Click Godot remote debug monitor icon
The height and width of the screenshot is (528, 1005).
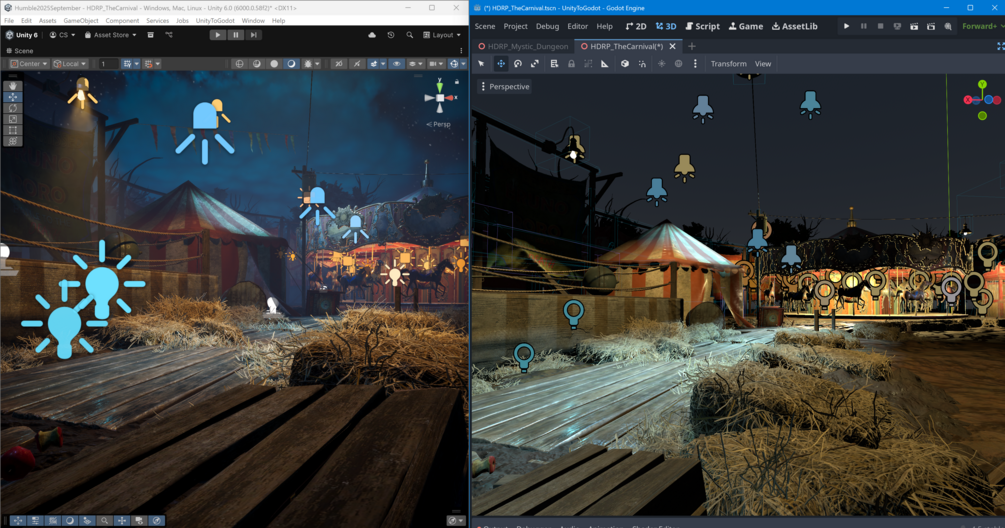coord(897,26)
